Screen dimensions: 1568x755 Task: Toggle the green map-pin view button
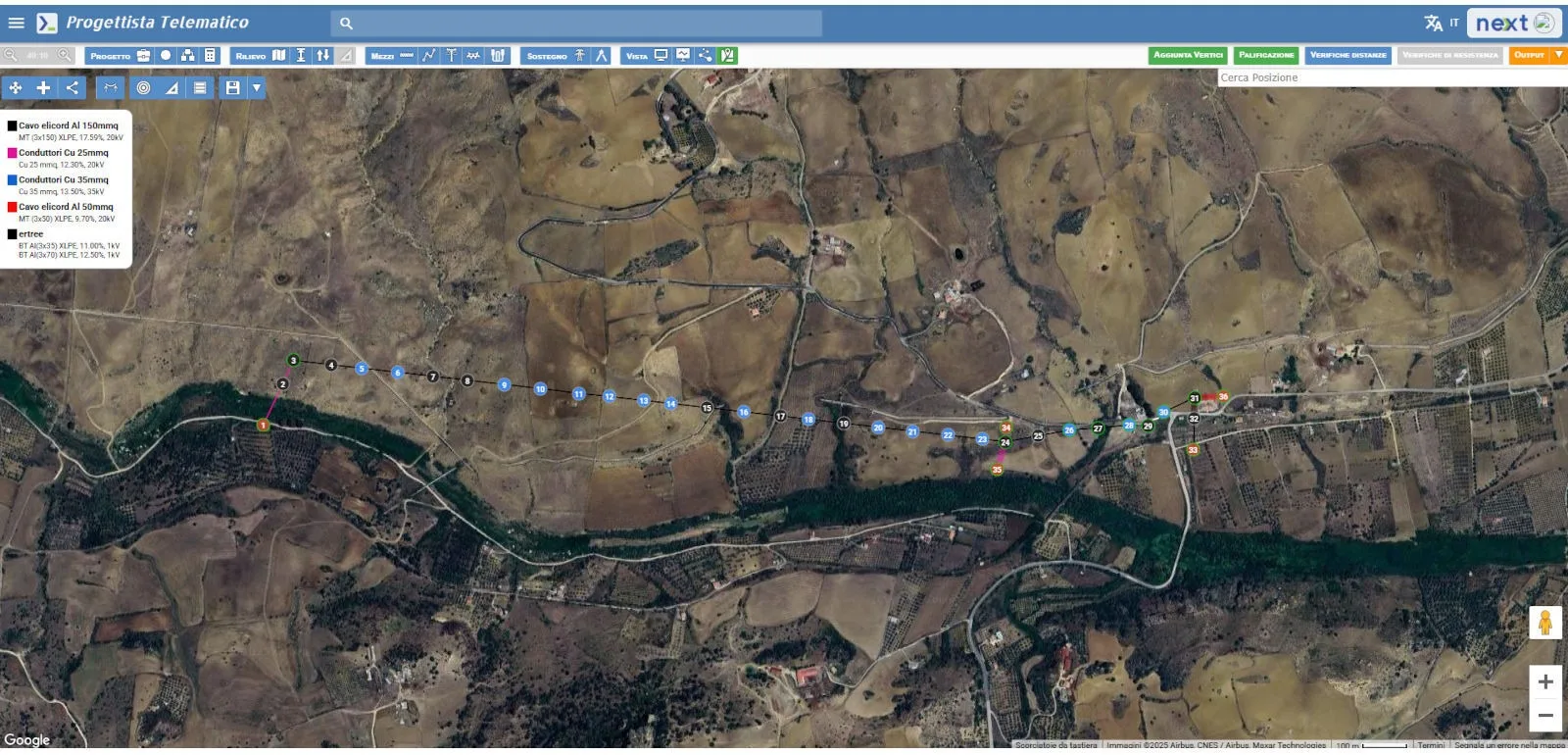pos(727,56)
